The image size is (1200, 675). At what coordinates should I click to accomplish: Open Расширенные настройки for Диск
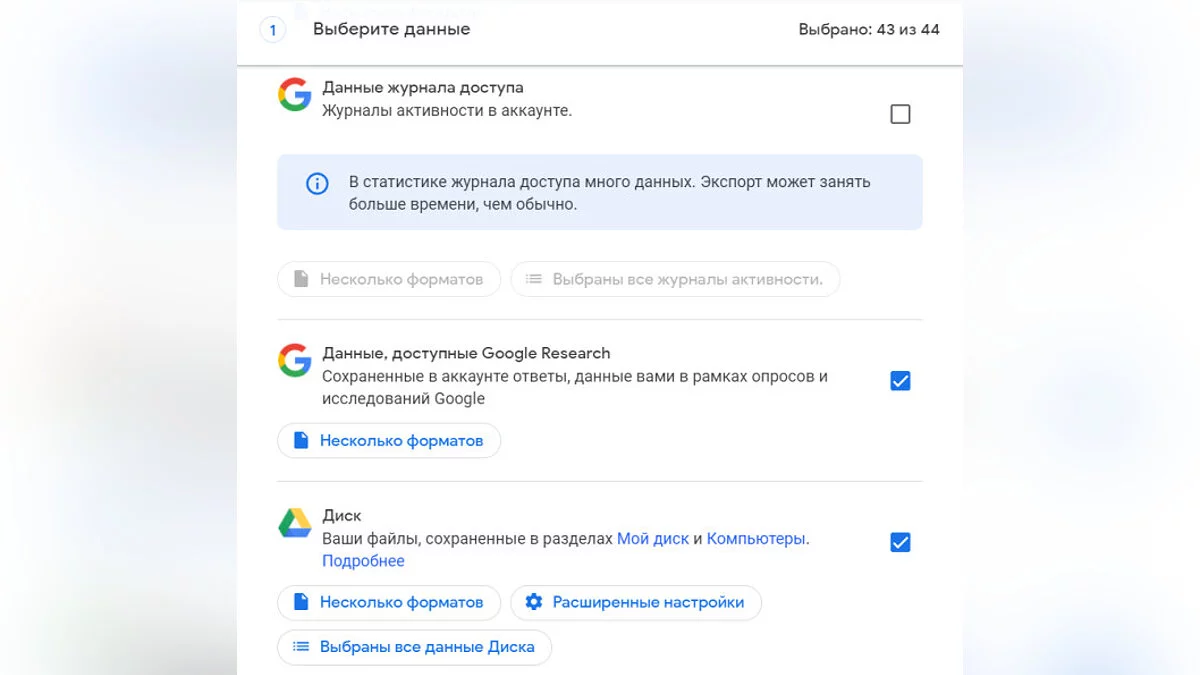(647, 602)
